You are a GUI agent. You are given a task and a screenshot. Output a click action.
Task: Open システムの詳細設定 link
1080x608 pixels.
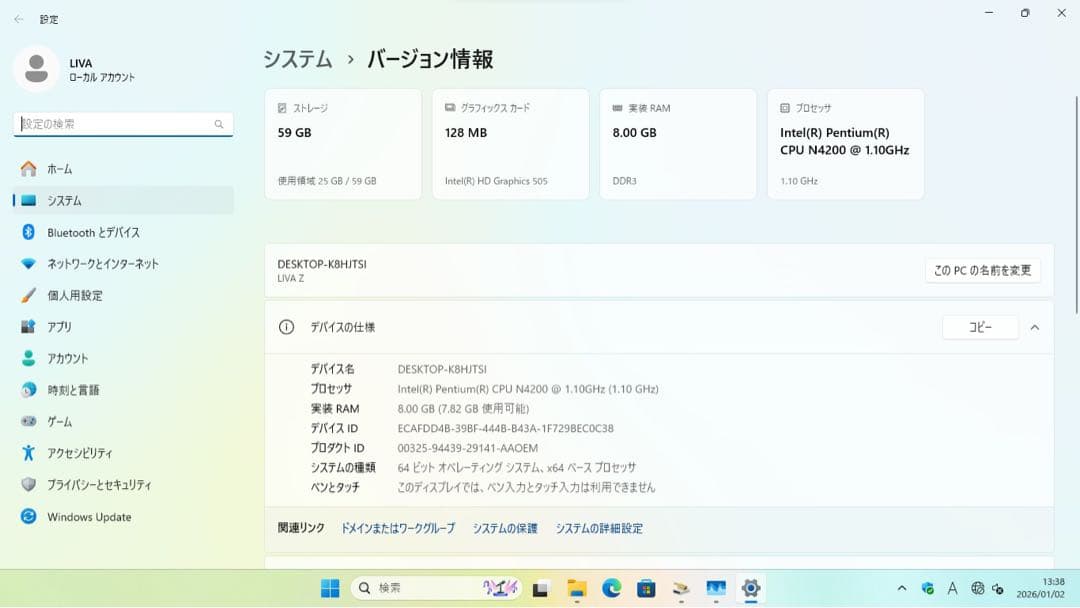point(599,528)
